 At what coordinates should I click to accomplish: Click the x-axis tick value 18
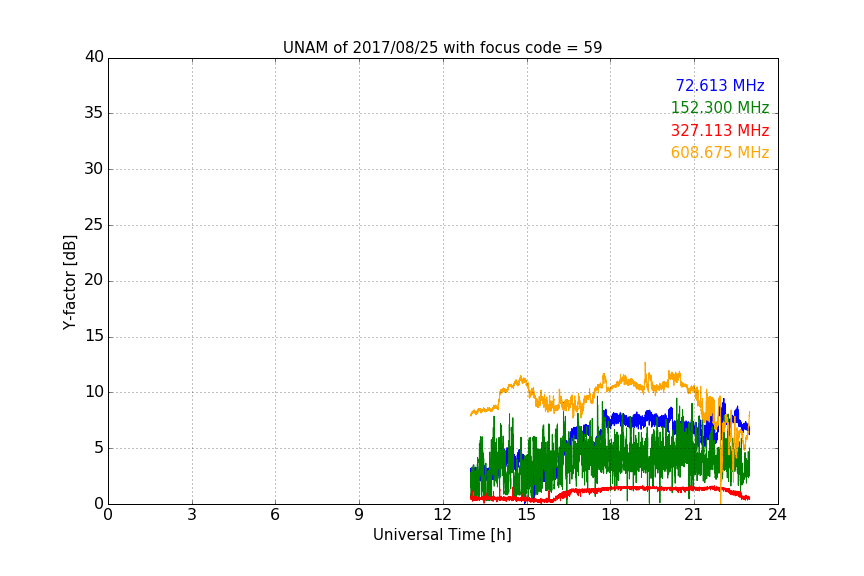pos(611,515)
